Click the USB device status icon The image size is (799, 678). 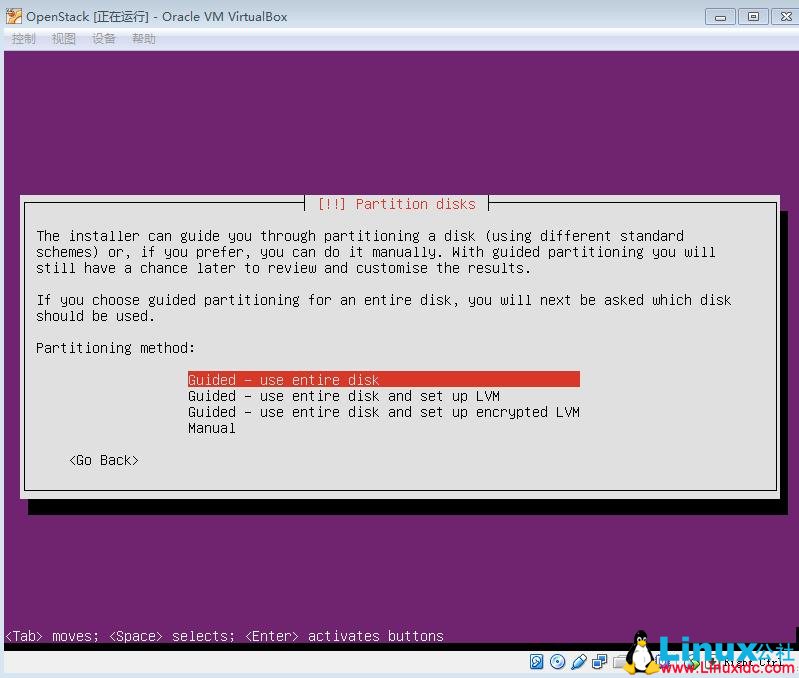point(579,661)
